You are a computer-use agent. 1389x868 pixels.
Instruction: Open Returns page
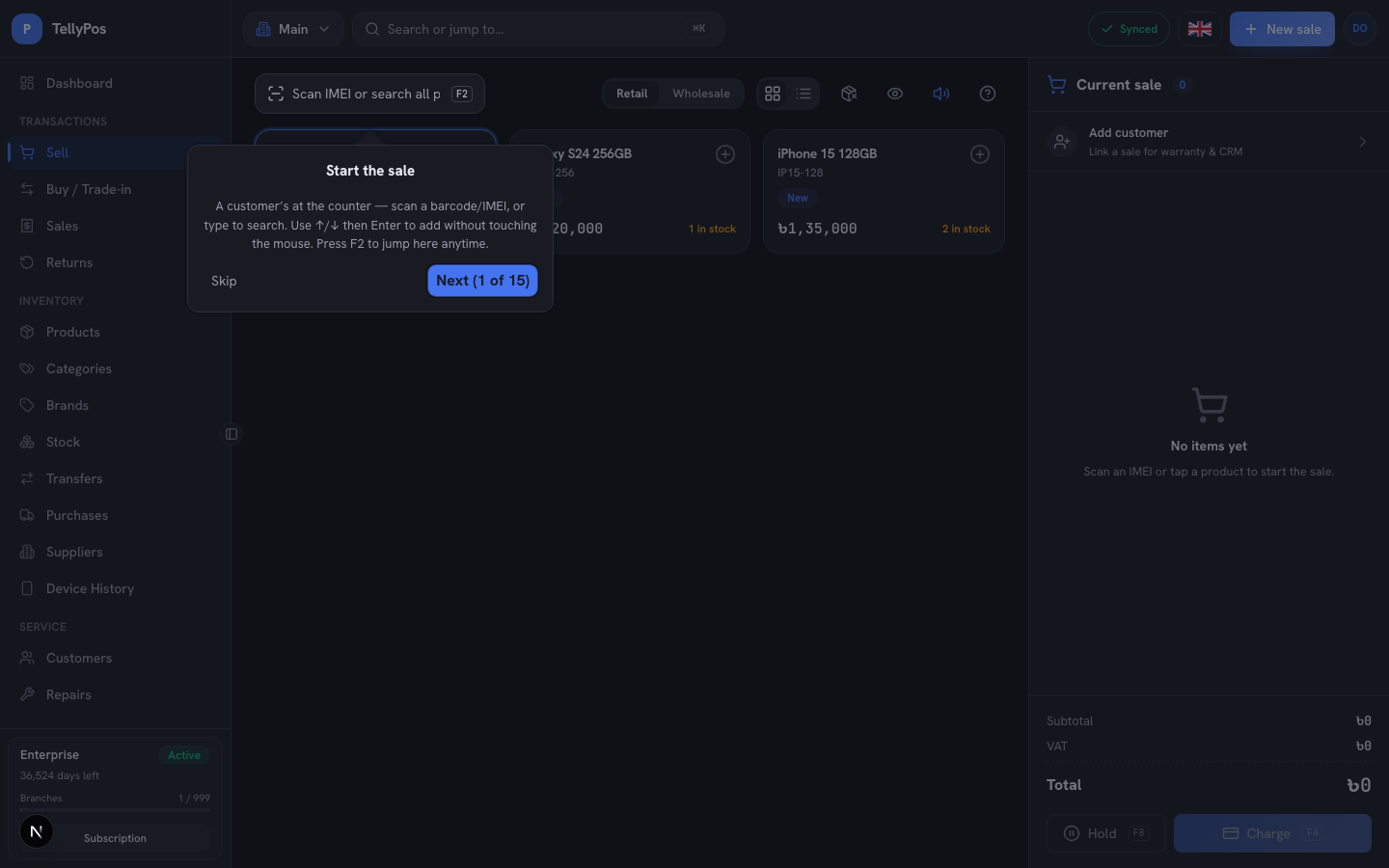click(x=115, y=262)
